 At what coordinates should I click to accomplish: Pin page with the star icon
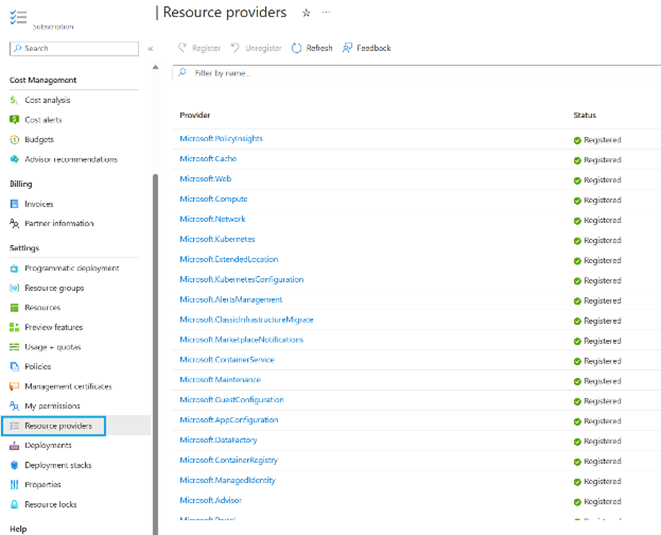click(306, 13)
